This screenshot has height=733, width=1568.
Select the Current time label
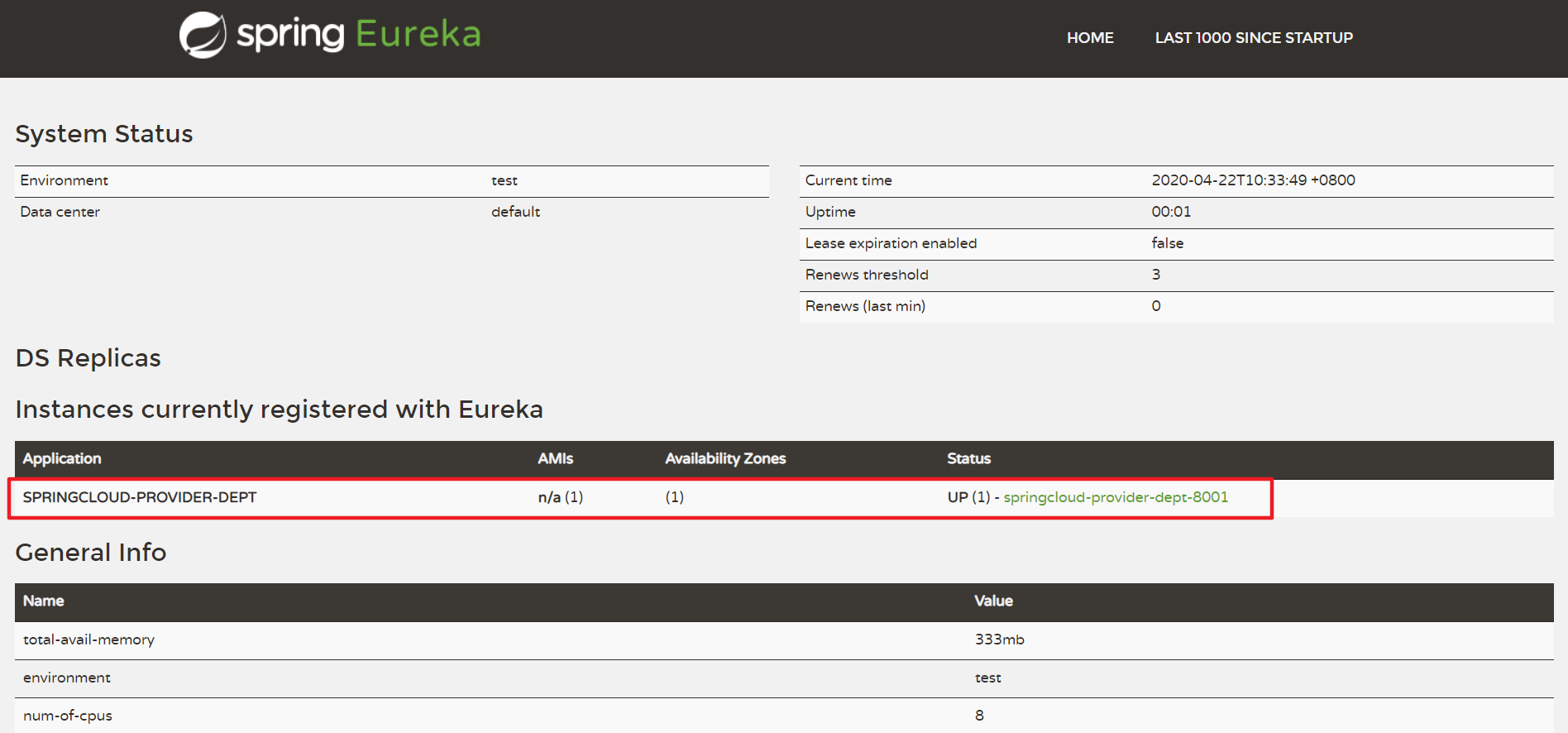[x=849, y=180]
